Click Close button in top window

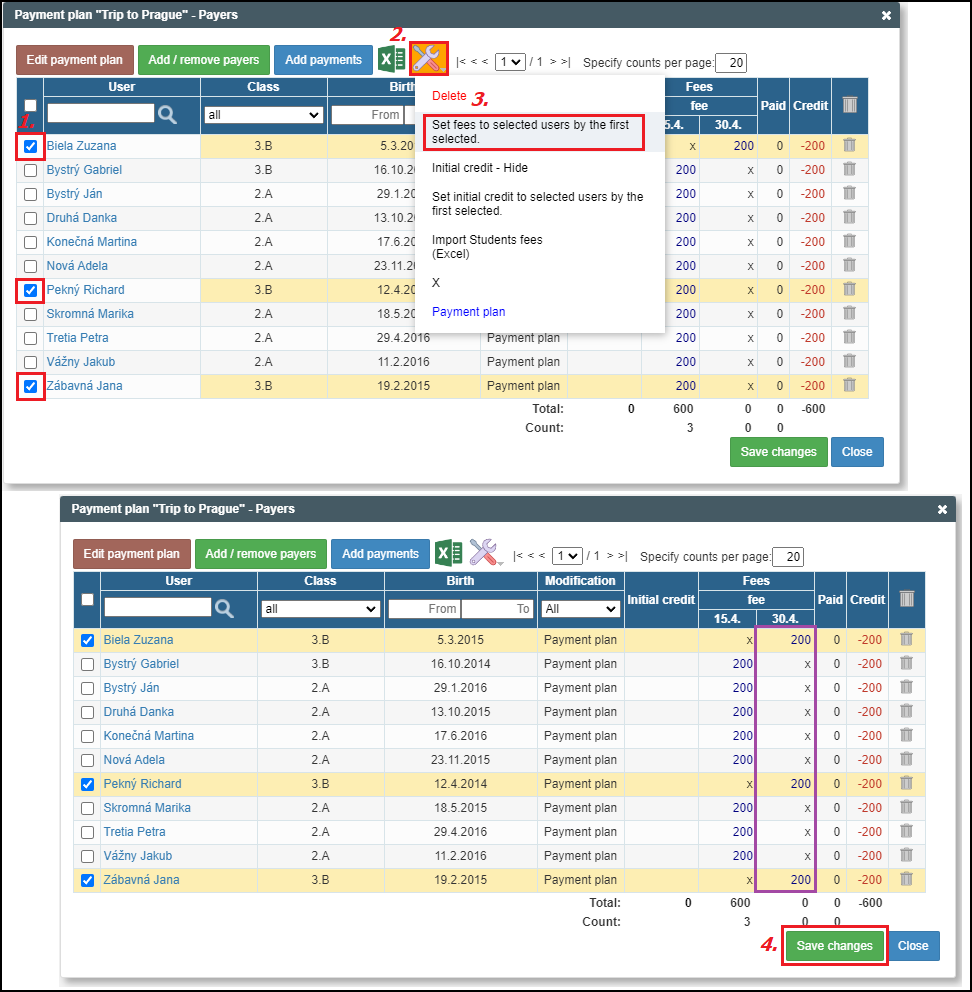(857, 452)
